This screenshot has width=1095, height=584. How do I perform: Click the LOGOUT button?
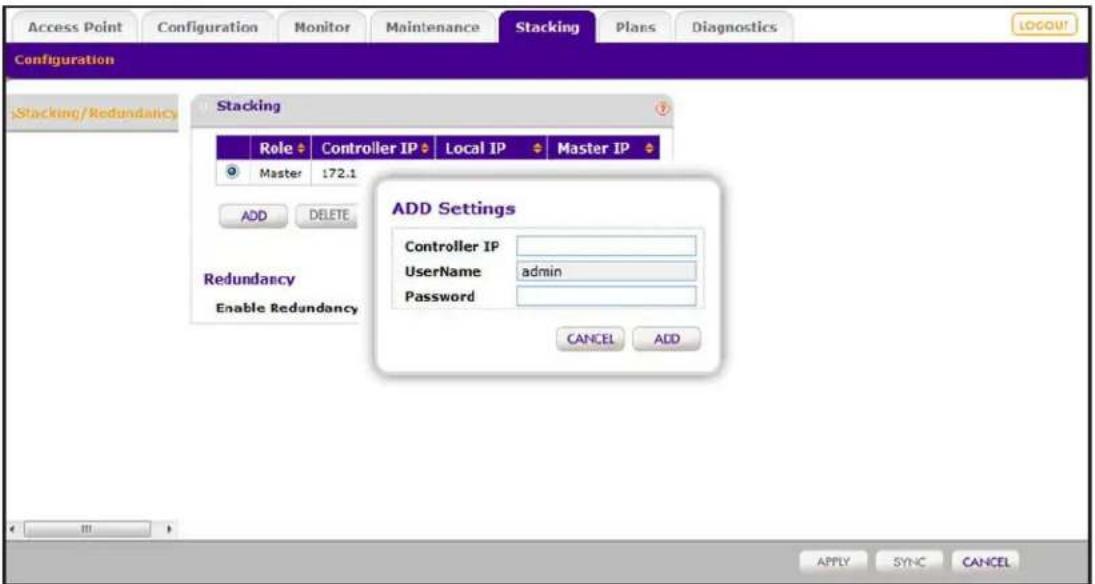pos(1045,26)
